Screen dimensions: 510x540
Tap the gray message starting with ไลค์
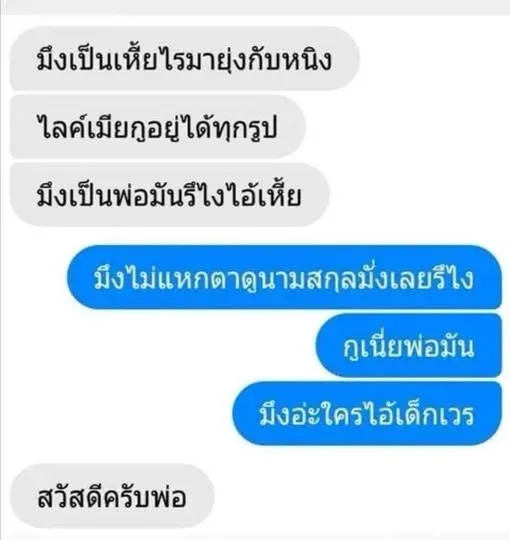pos(158,127)
